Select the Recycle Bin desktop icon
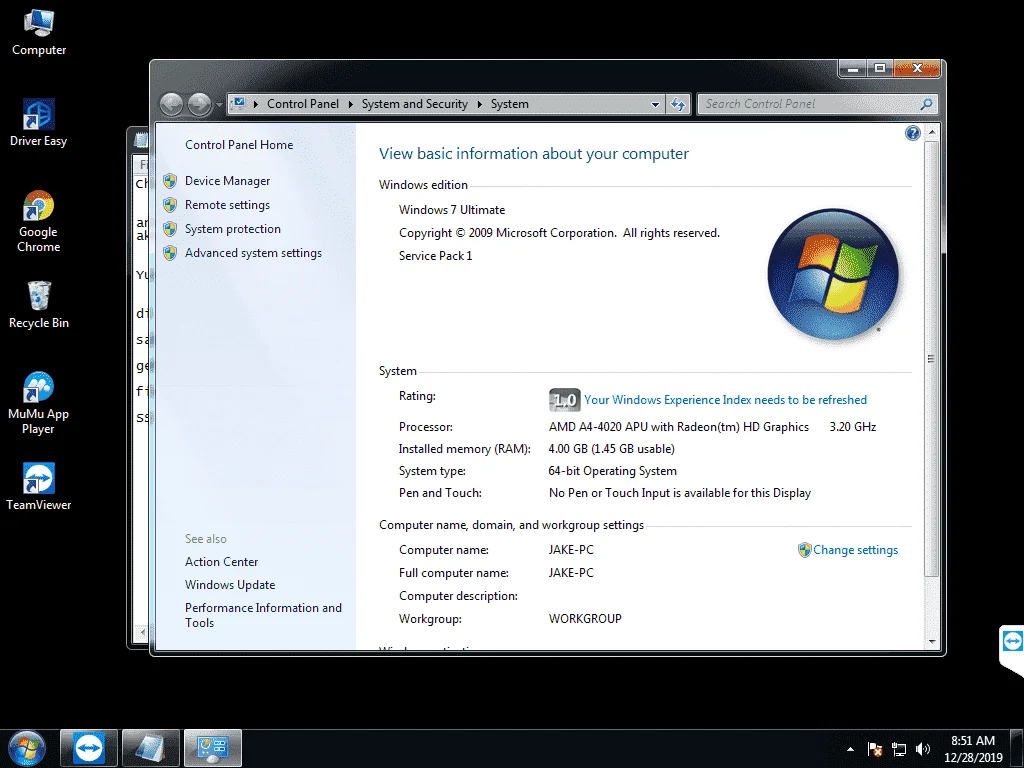The image size is (1024, 768). coord(39,304)
